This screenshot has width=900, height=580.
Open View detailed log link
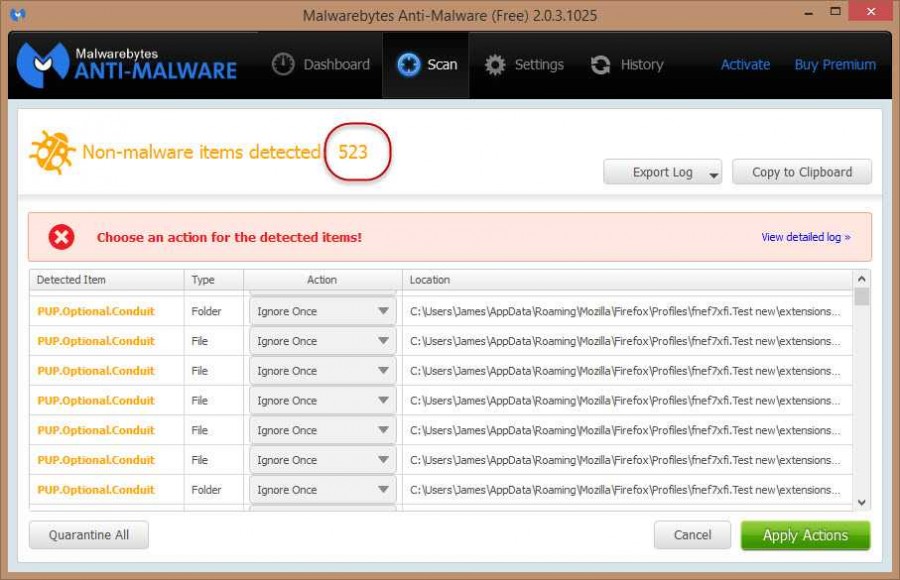[806, 237]
